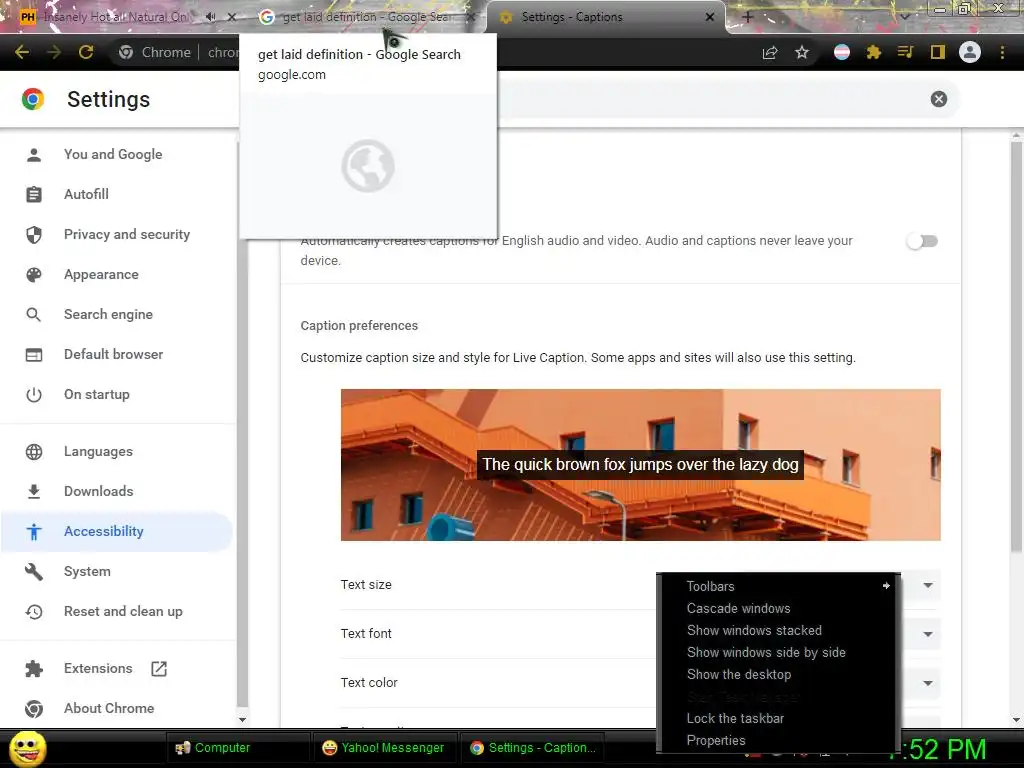Viewport: 1024px width, 768px height.
Task: Click the caption preview image
Action: coord(641,465)
